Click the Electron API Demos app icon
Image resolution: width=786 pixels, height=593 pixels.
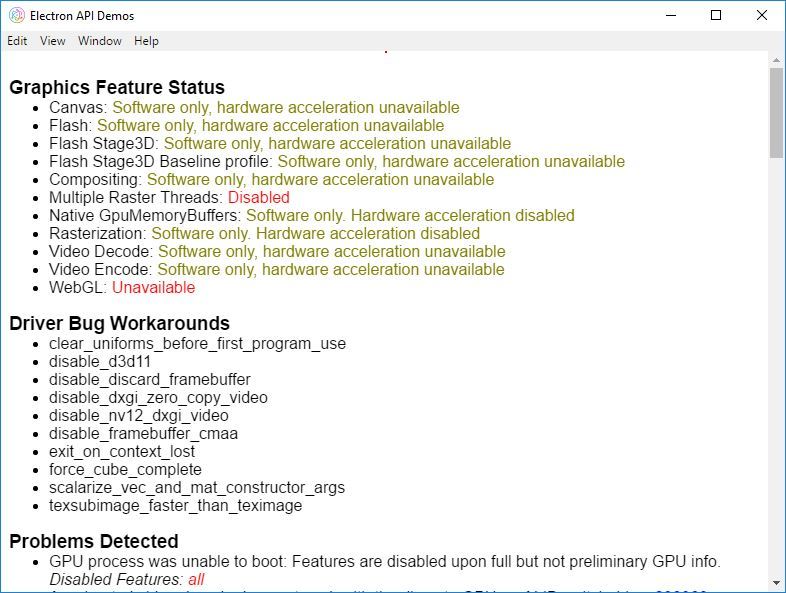[x=16, y=15]
